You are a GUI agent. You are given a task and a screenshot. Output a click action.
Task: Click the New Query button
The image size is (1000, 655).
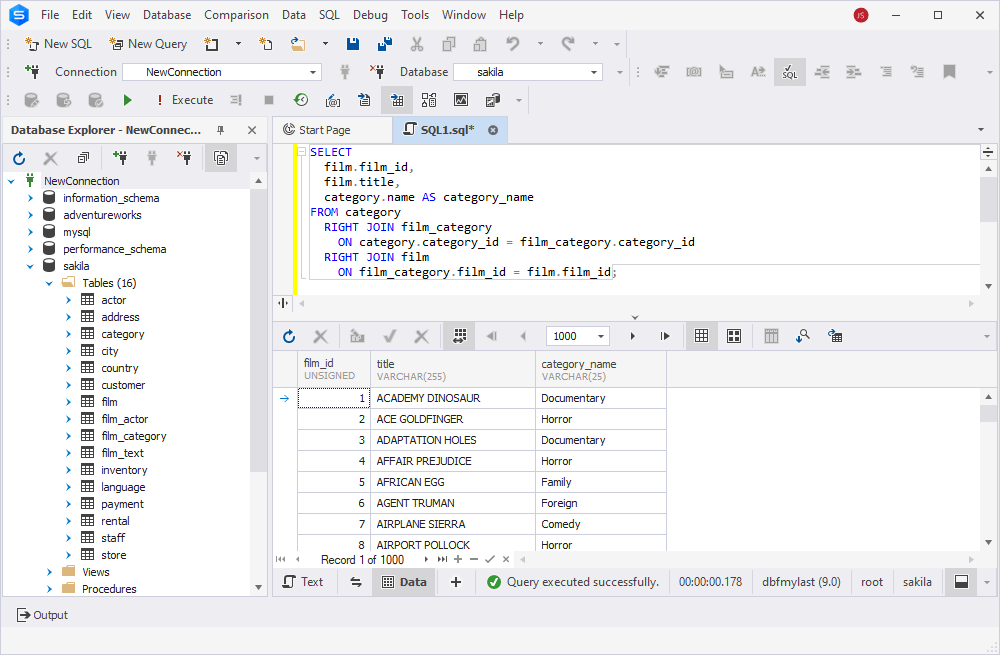coord(147,44)
